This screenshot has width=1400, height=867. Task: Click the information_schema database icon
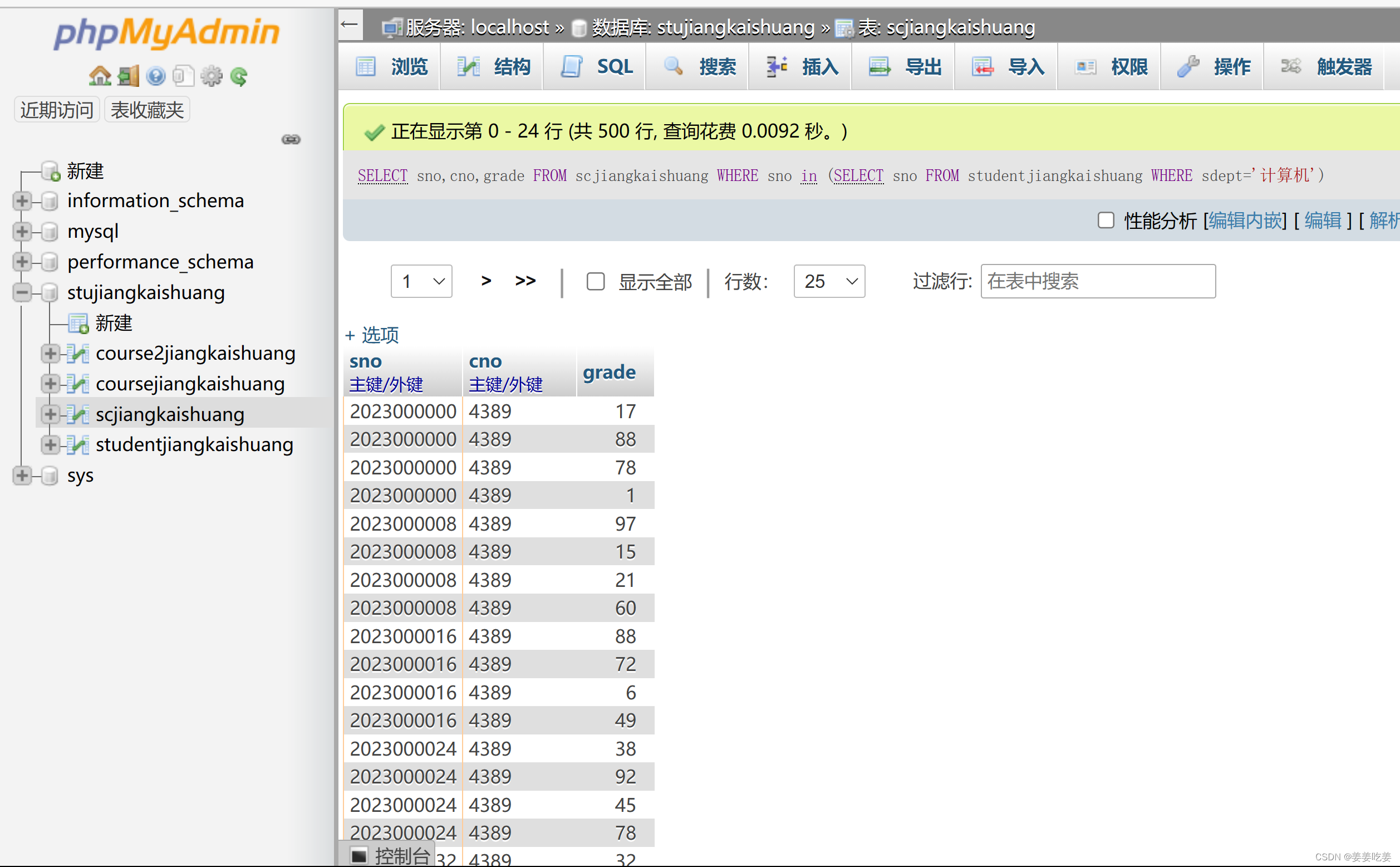tap(51, 200)
